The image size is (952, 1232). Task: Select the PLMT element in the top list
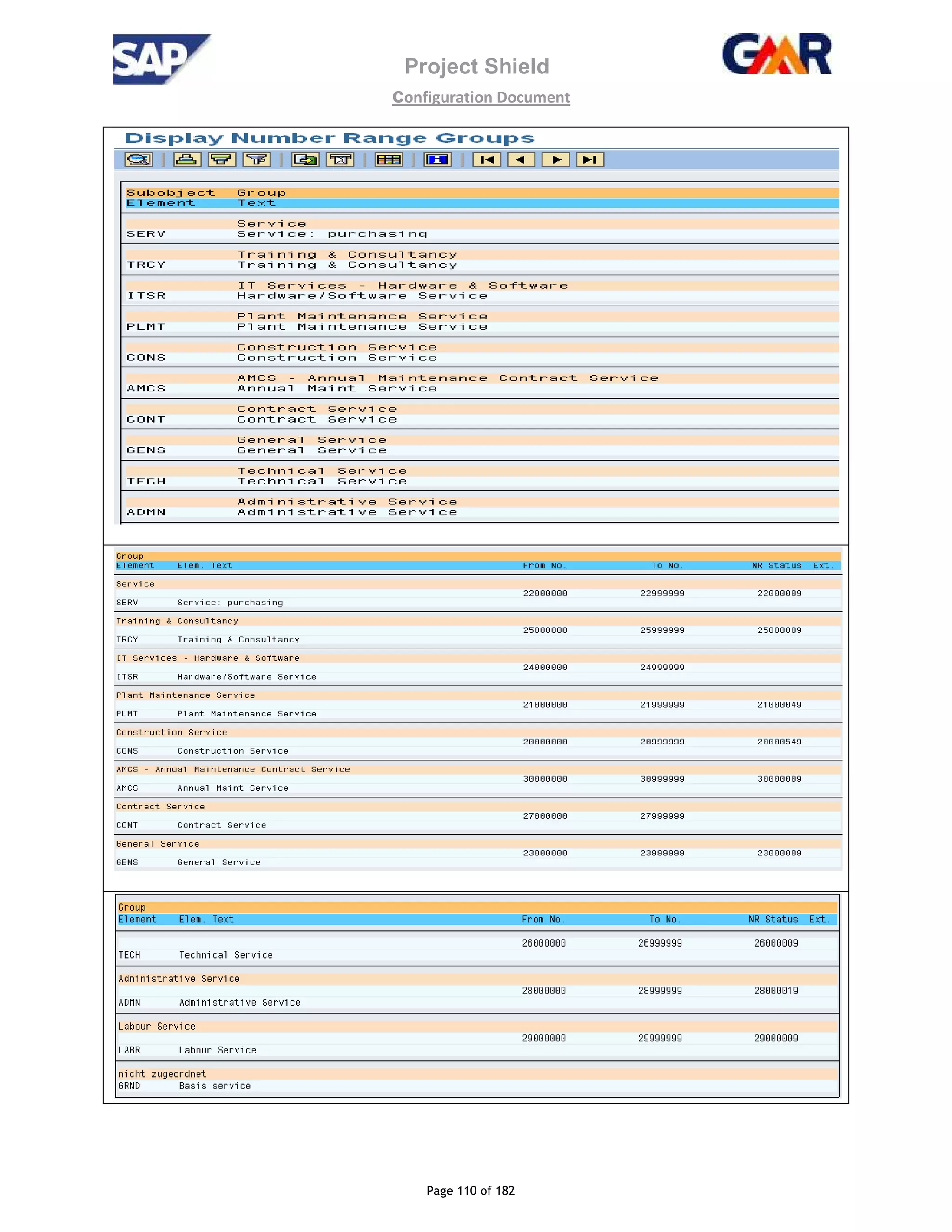[146, 327]
